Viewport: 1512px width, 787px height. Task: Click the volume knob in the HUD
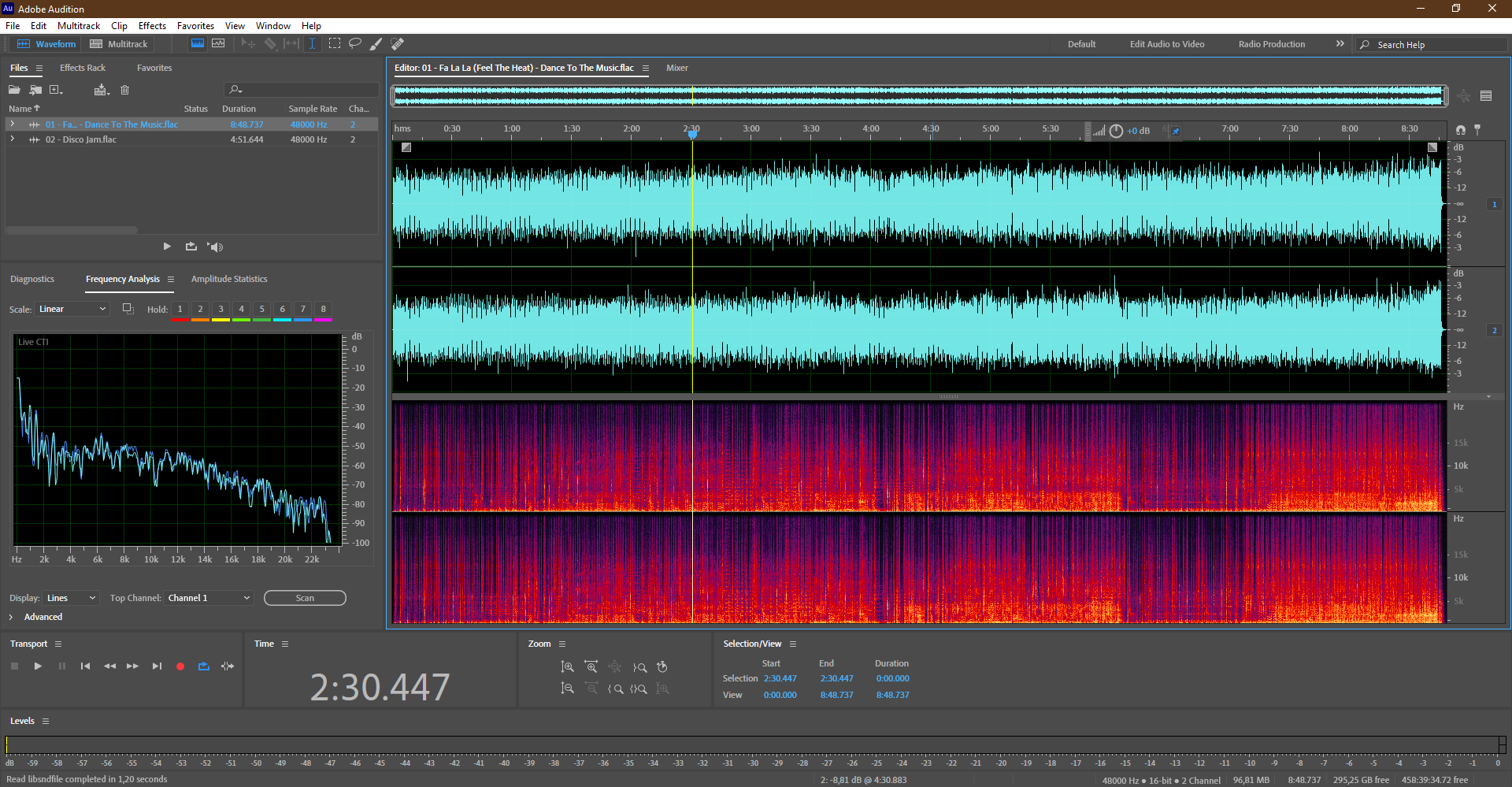pyautogui.click(x=1116, y=131)
